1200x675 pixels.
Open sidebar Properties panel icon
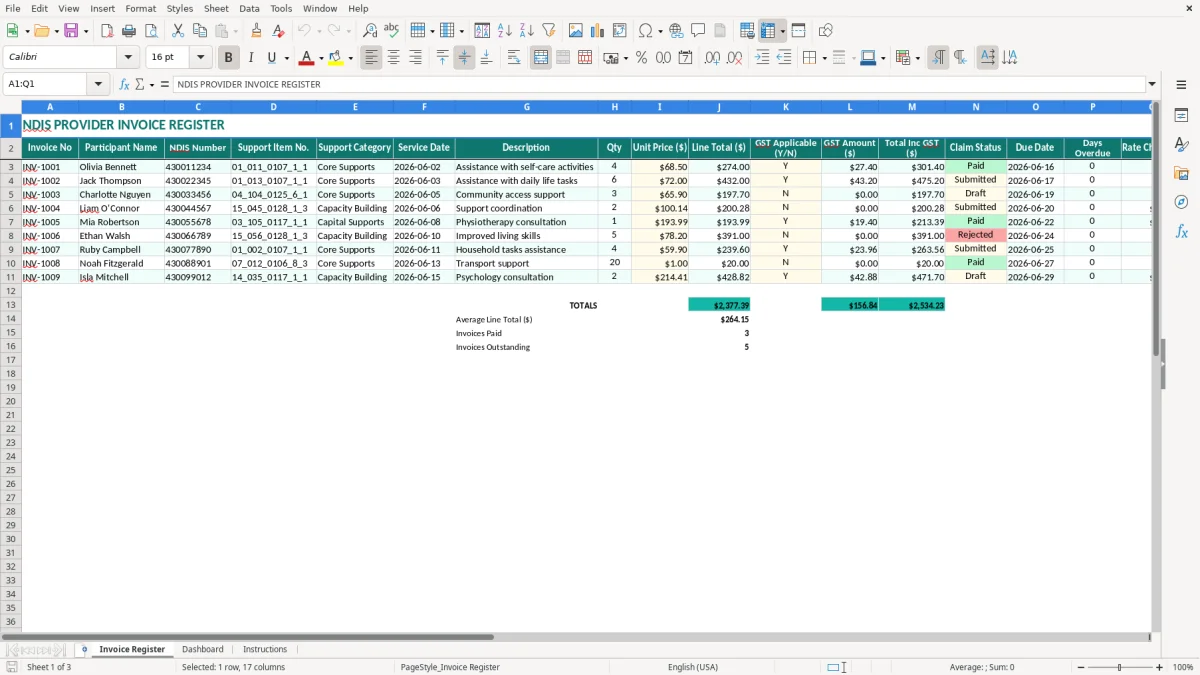1181,116
